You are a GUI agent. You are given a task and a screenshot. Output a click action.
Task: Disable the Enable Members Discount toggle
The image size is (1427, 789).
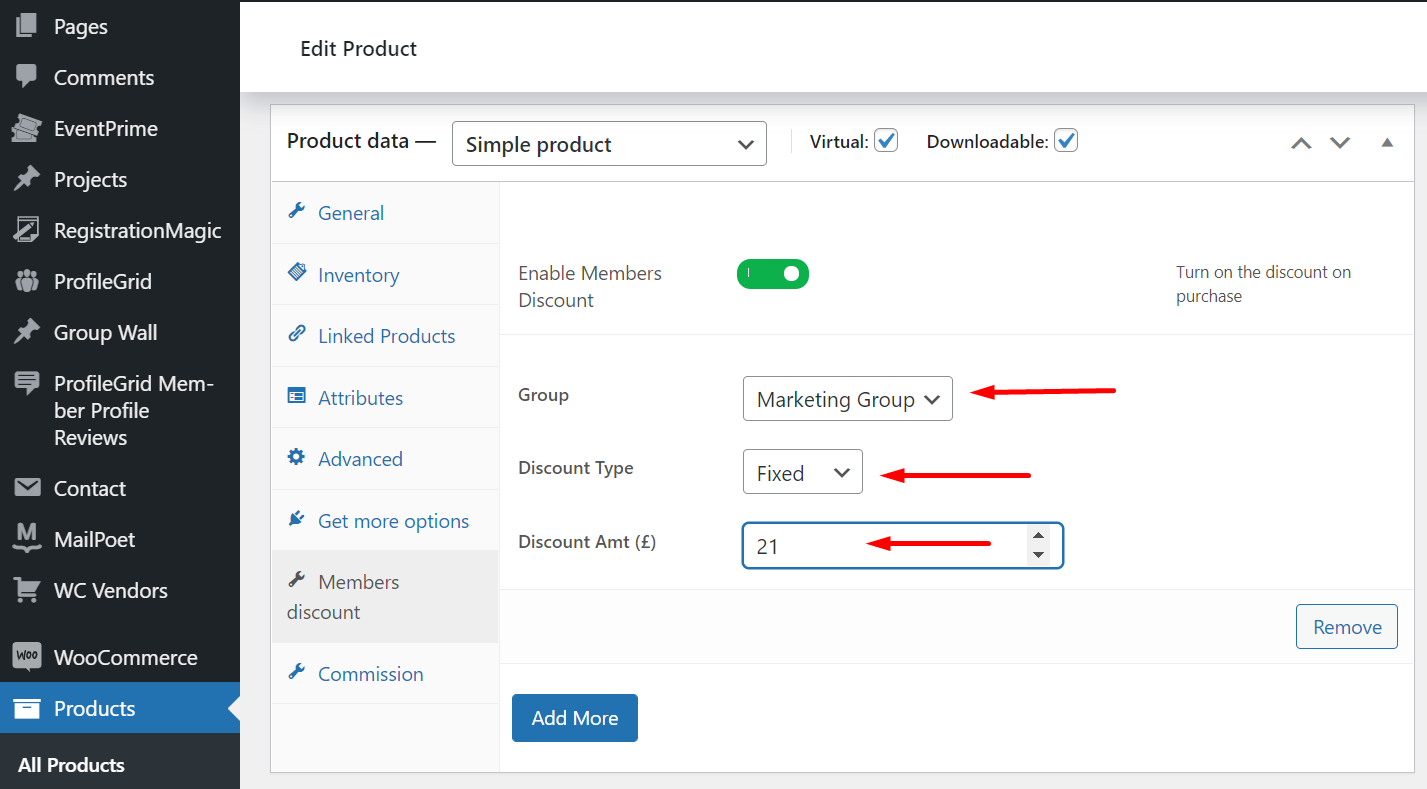tap(772, 273)
